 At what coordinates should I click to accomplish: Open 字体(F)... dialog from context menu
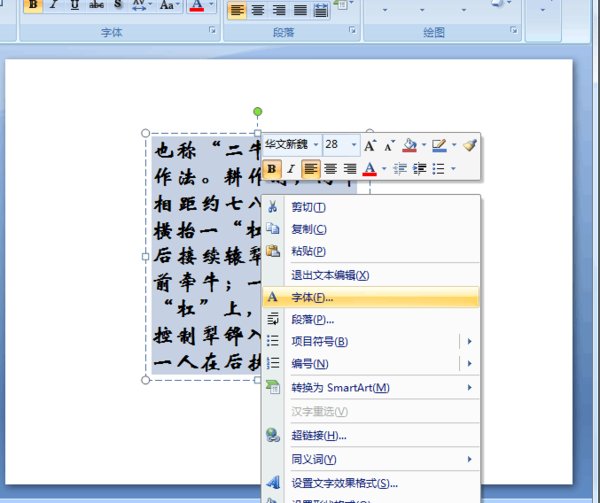click(371, 297)
